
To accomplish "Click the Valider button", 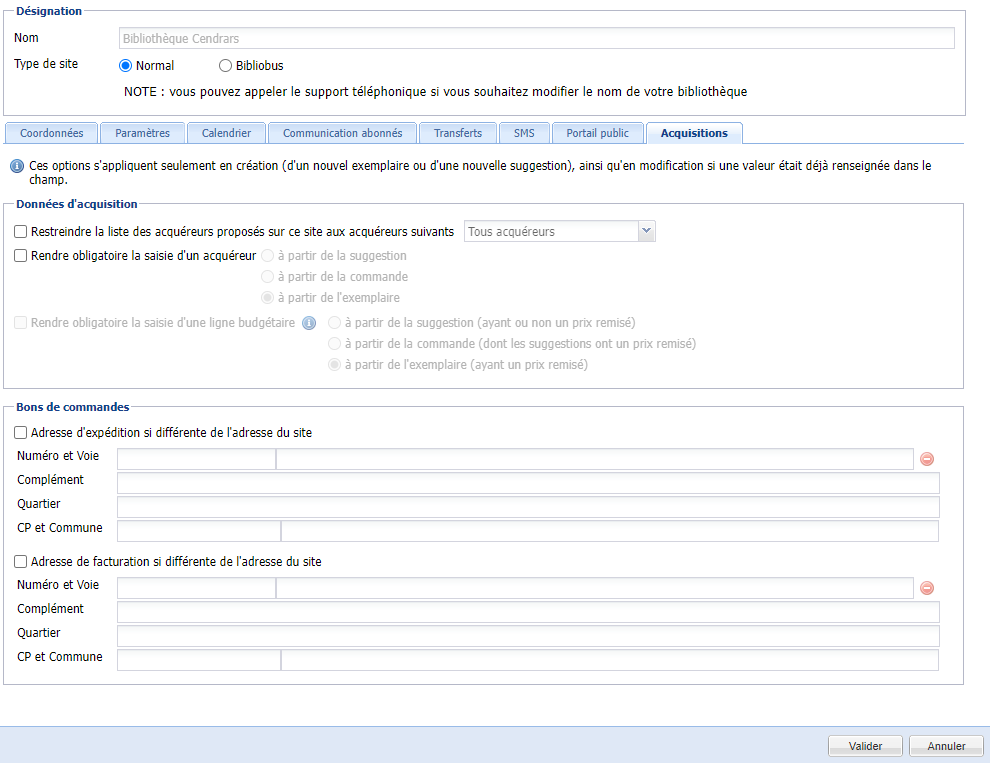I will (864, 745).
